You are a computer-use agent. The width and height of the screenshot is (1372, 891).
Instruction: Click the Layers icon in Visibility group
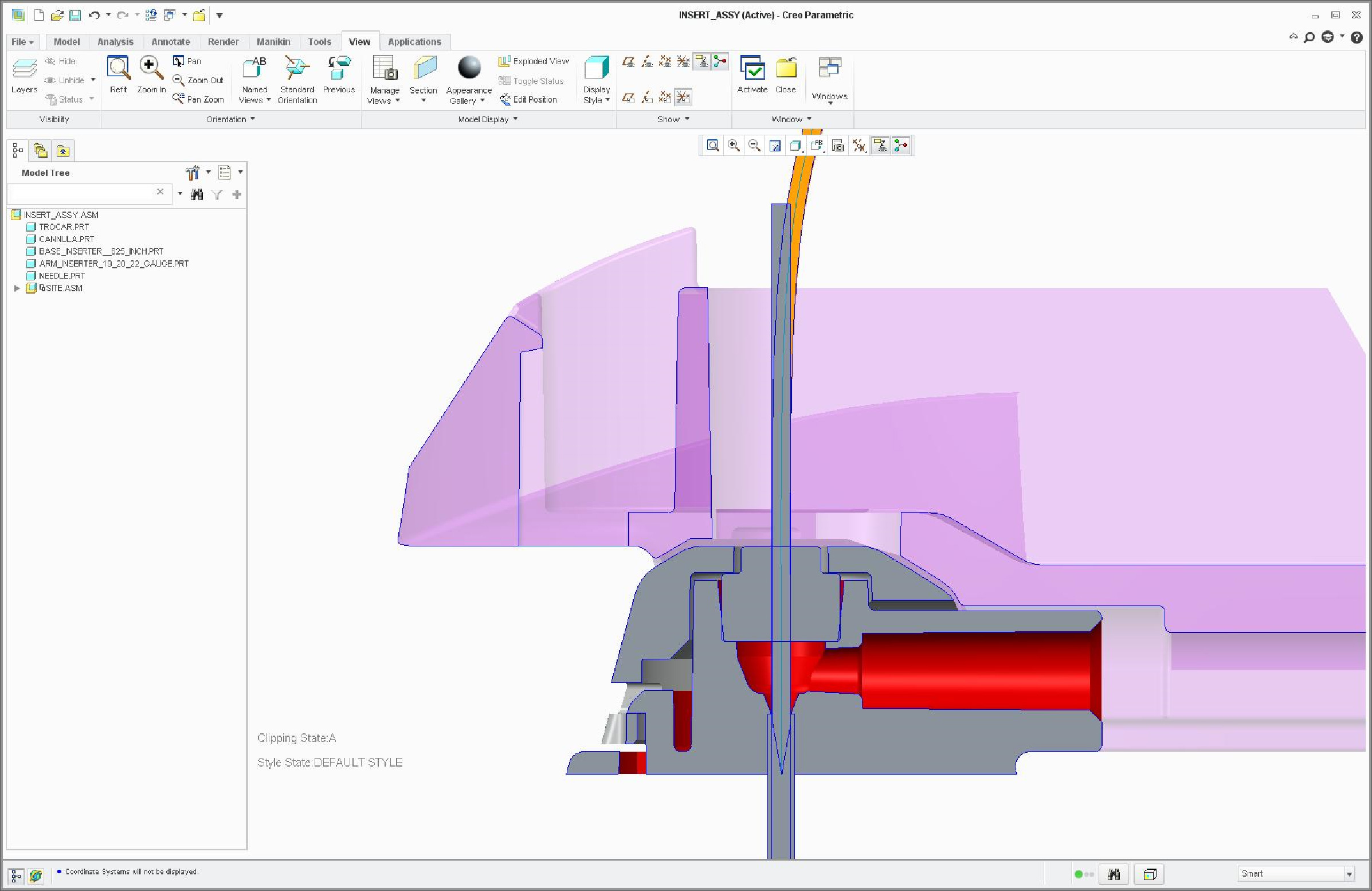pyautogui.click(x=24, y=69)
